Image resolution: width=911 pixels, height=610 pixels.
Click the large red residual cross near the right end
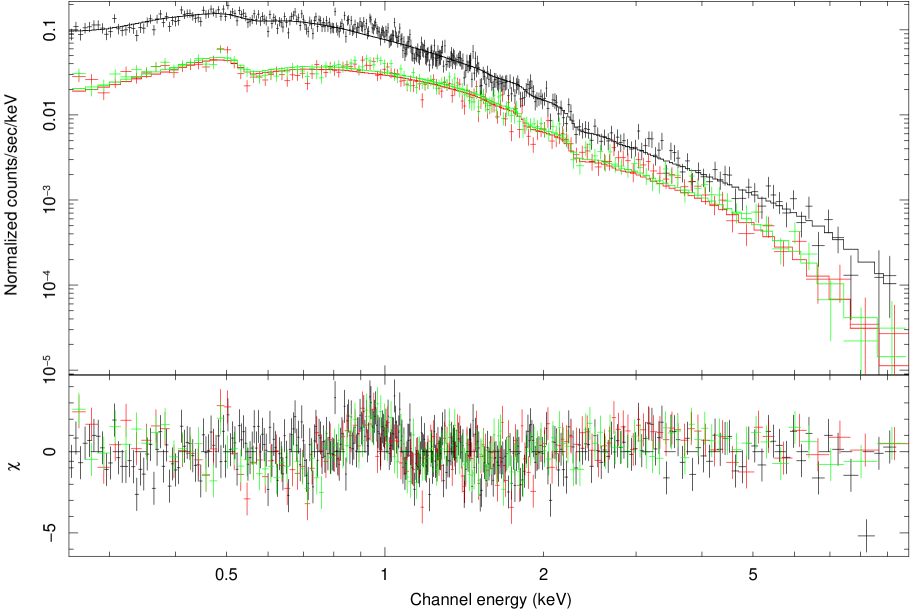[840, 436]
